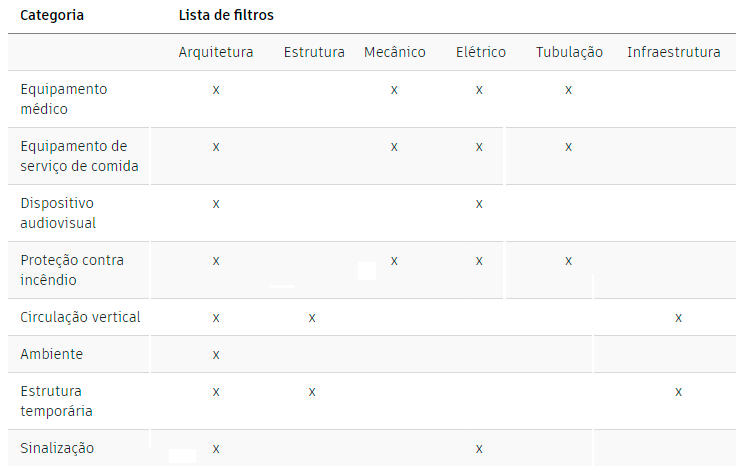Select the Circulação vertical row label
The image size is (736, 471).
[80, 317]
